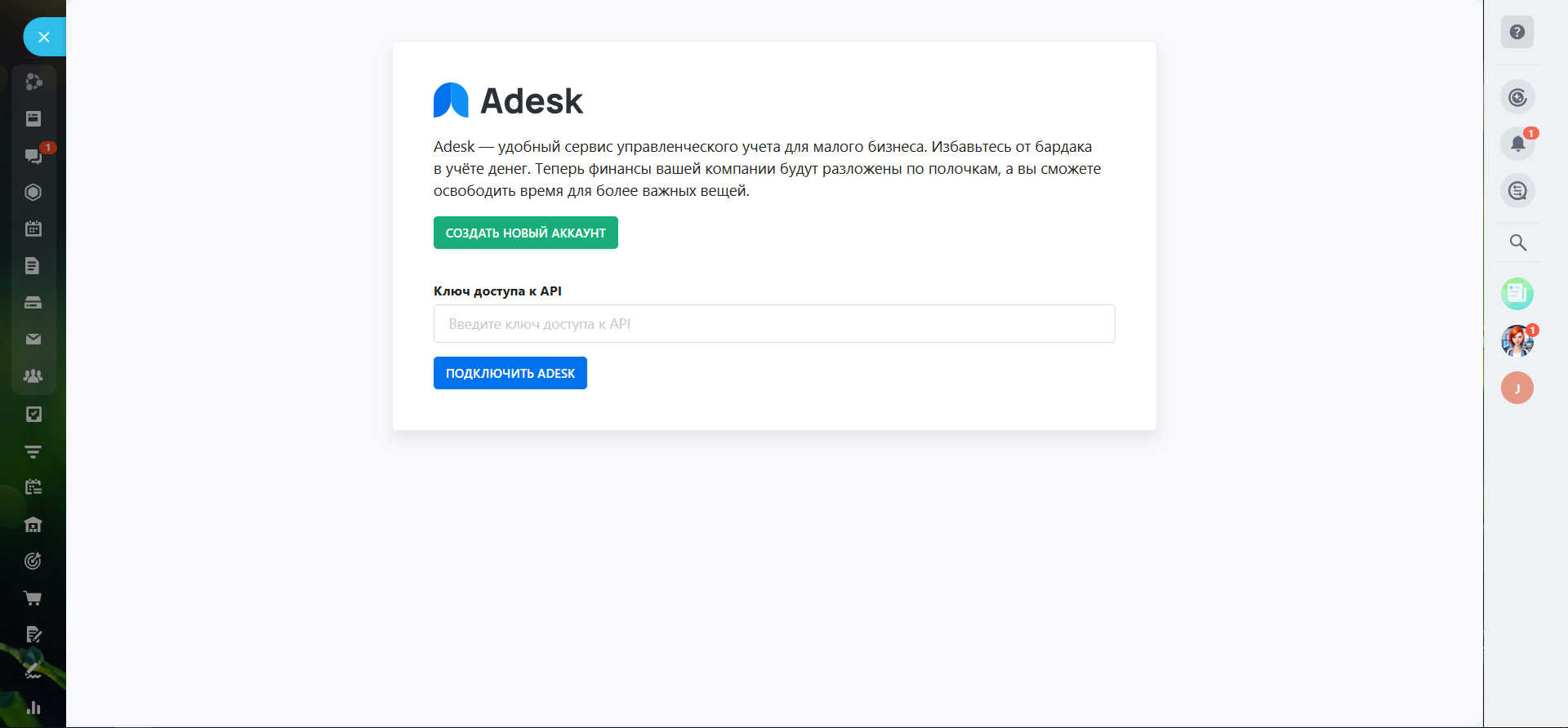Click the orange J user avatar
The image size is (1568, 728).
pos(1517,388)
